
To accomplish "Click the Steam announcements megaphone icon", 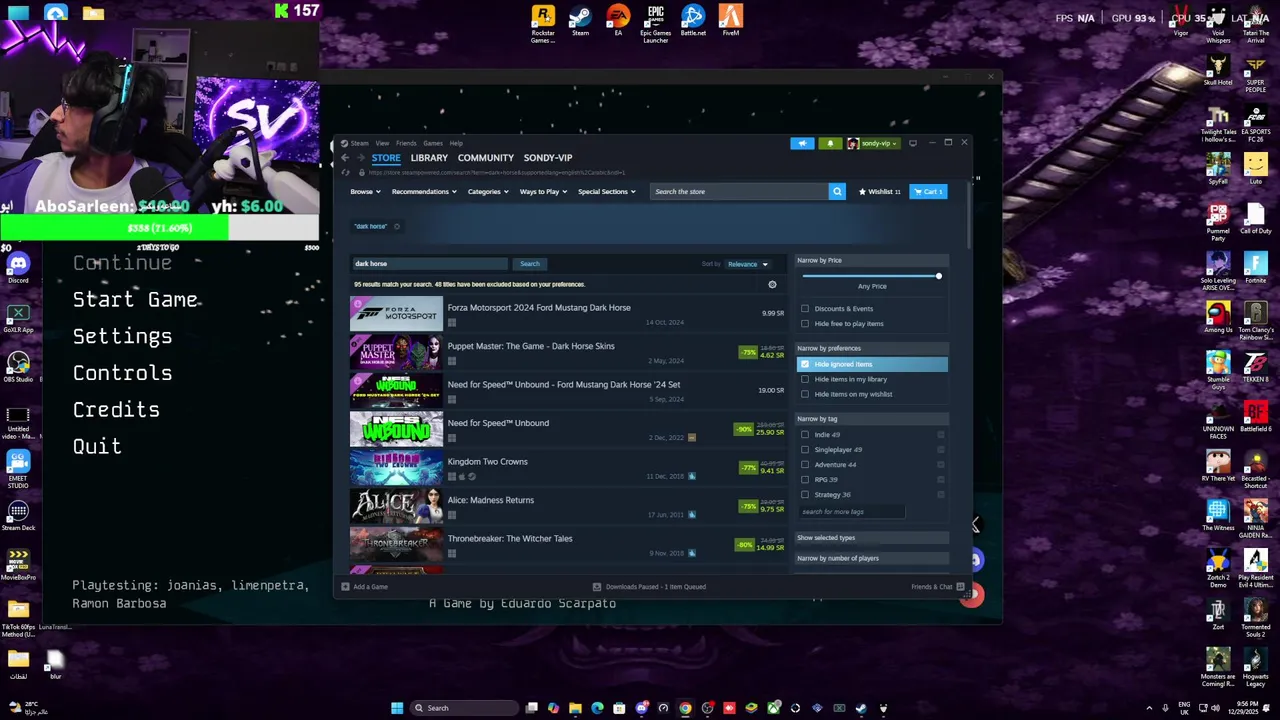I will (802, 143).
